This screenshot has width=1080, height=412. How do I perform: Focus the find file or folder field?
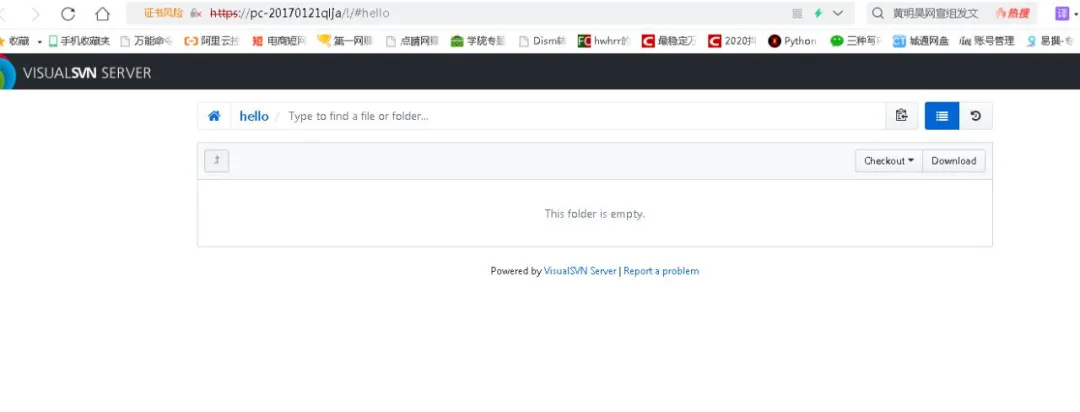tap(580, 116)
